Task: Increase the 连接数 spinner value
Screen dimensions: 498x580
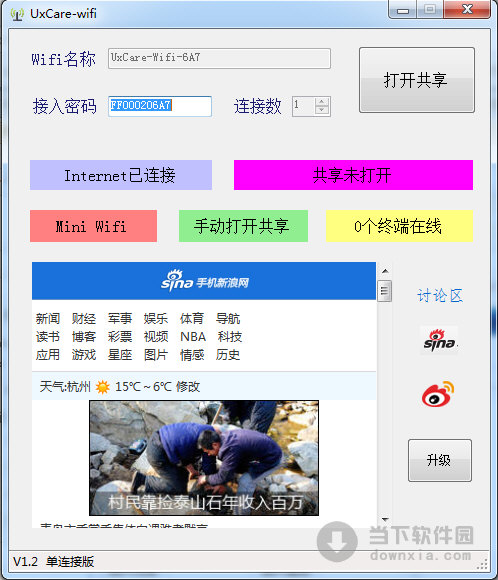Action: [x=322, y=101]
